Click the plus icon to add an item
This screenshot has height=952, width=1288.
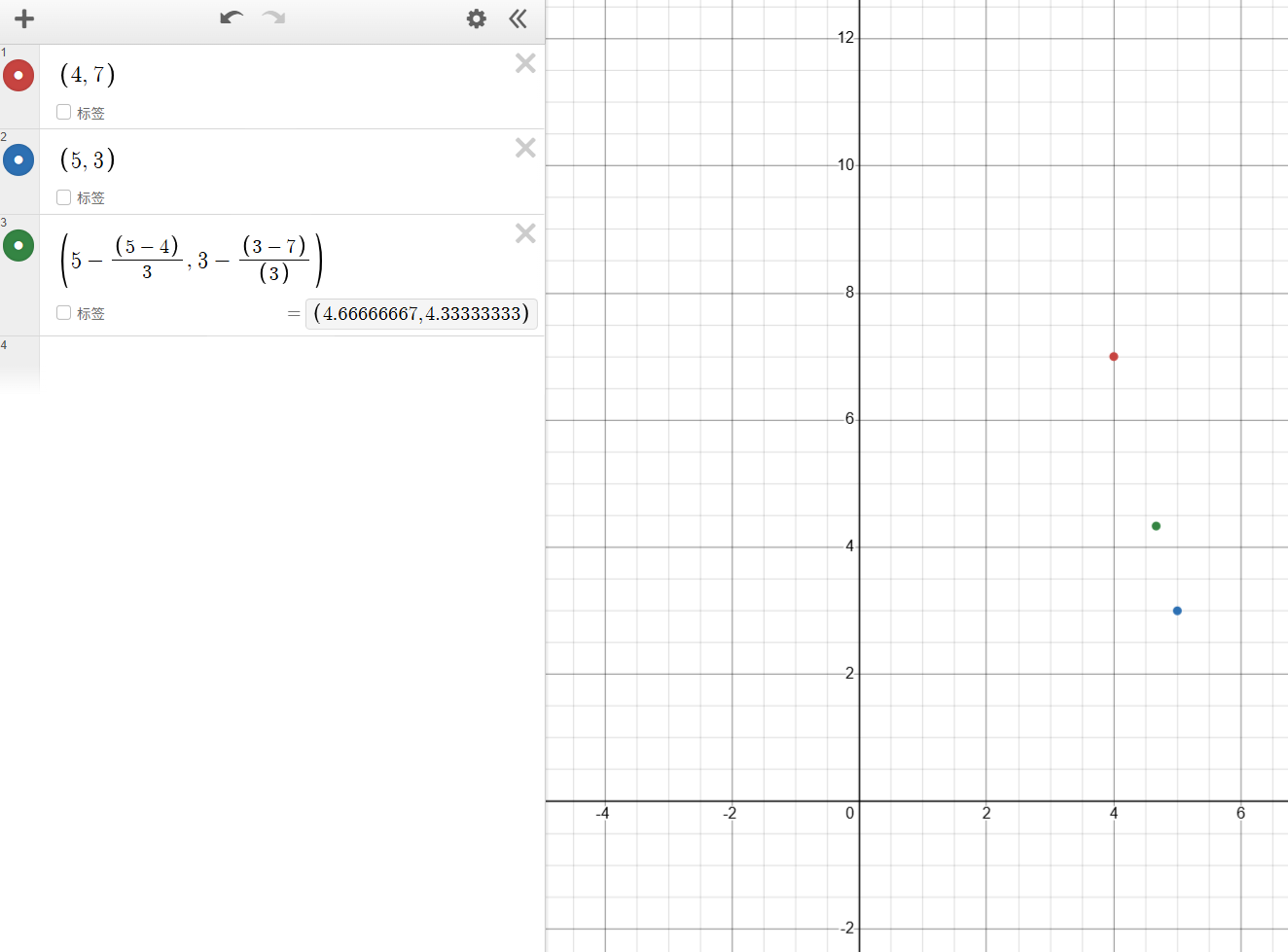24,18
